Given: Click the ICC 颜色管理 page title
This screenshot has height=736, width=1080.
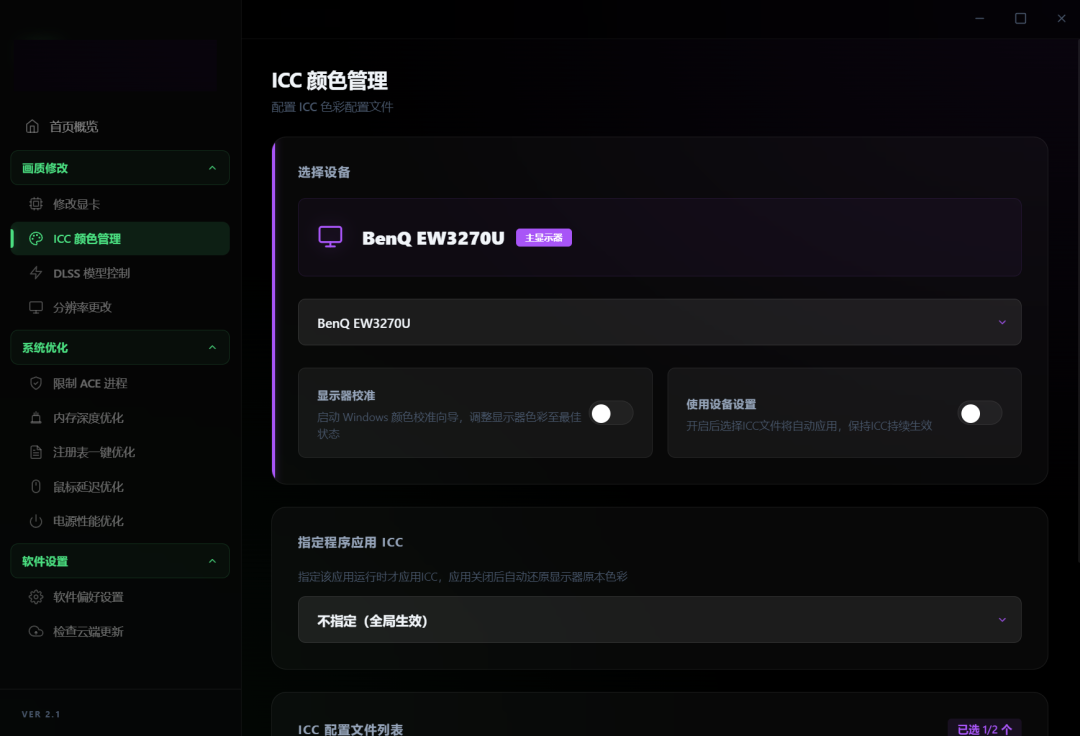Looking at the screenshot, I should (x=329, y=81).
